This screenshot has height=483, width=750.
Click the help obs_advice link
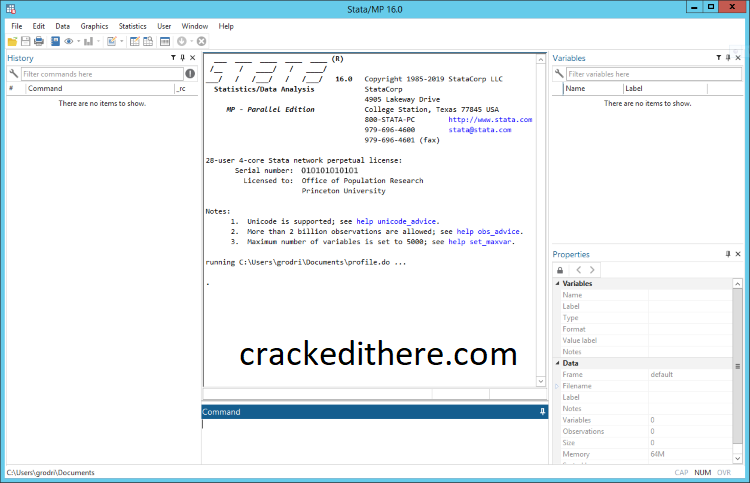[x=488, y=231]
